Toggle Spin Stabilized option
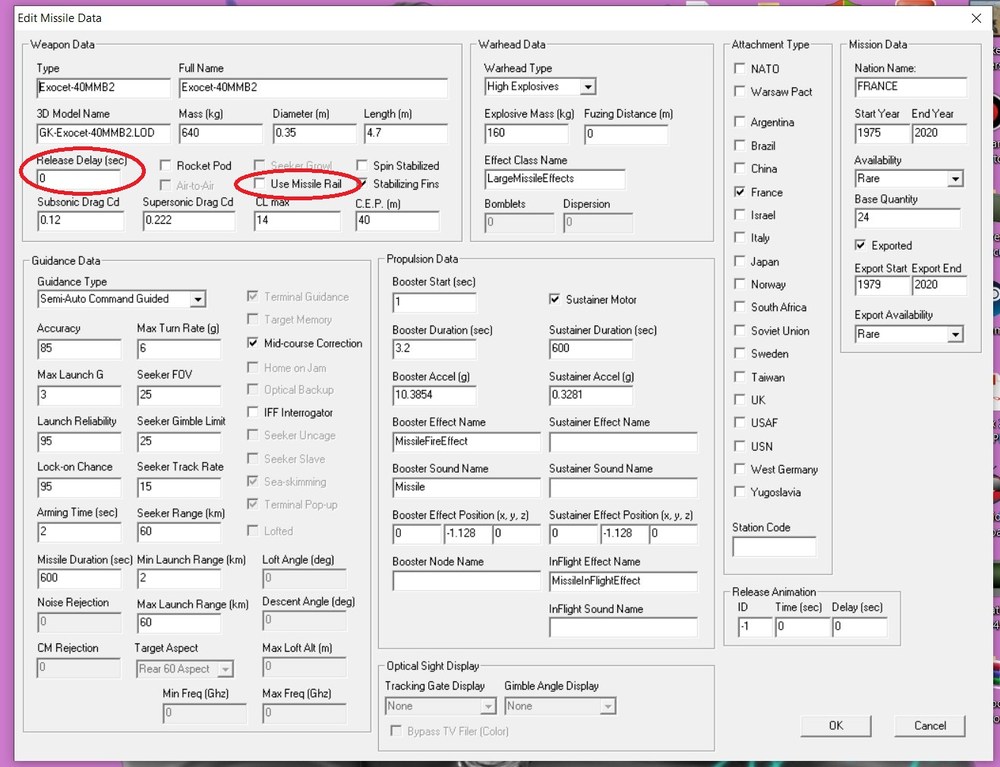Screen dimensions: 1000x767 pyautogui.click(x=362, y=166)
